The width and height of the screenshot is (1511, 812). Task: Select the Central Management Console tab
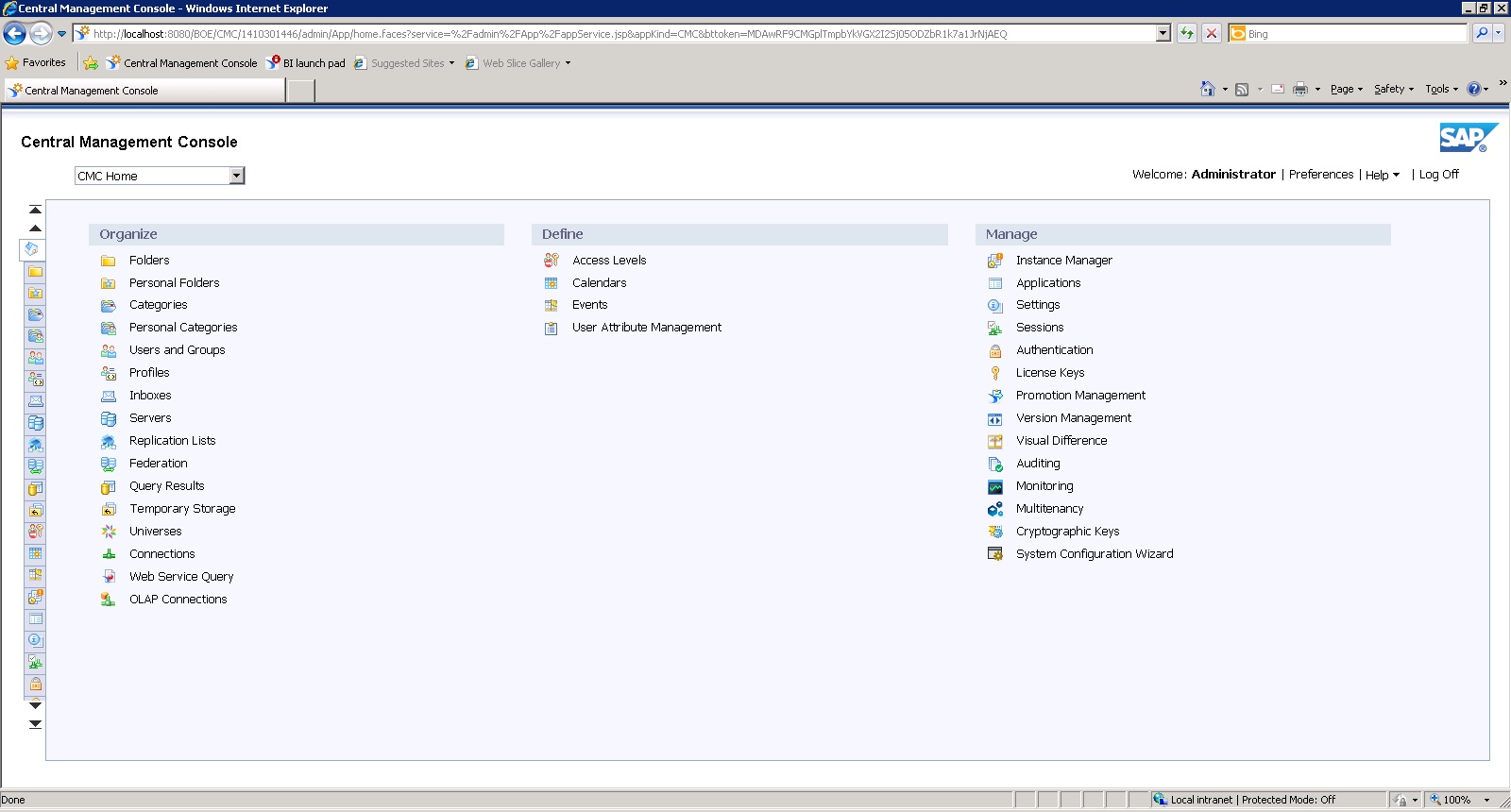coord(144,91)
